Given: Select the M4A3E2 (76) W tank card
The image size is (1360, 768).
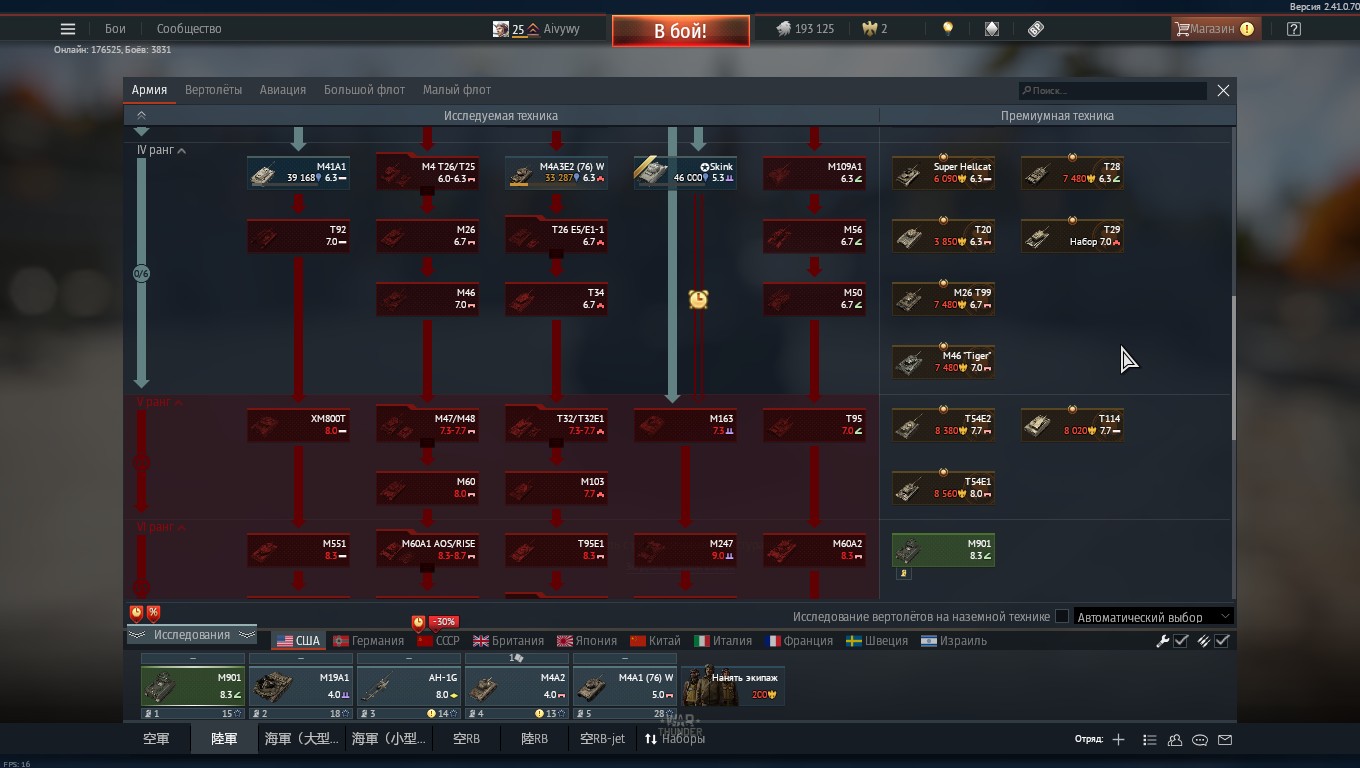Looking at the screenshot, I should (556, 173).
